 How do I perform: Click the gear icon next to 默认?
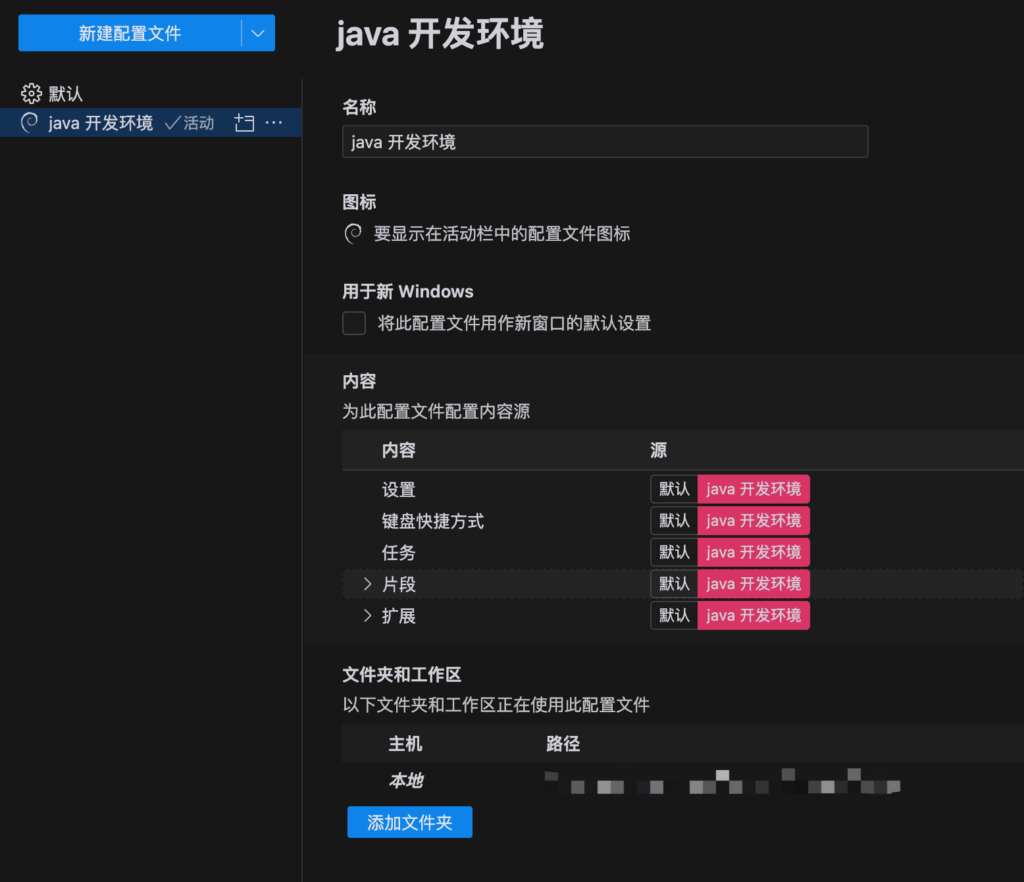[31, 94]
